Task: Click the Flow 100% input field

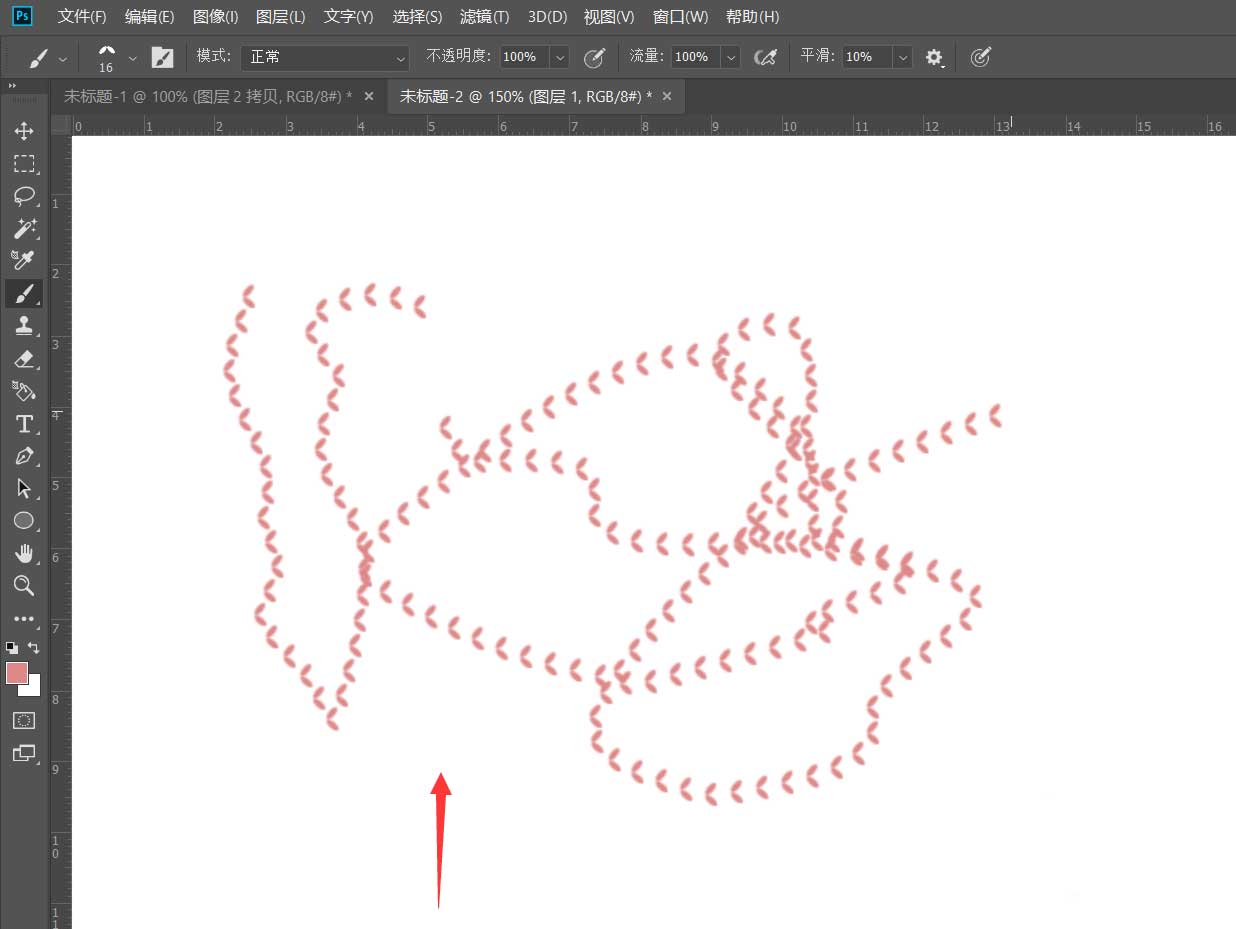Action: point(696,57)
